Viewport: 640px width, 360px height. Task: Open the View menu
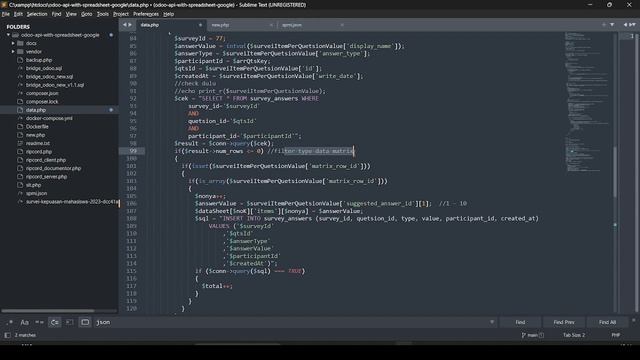pos(71,14)
